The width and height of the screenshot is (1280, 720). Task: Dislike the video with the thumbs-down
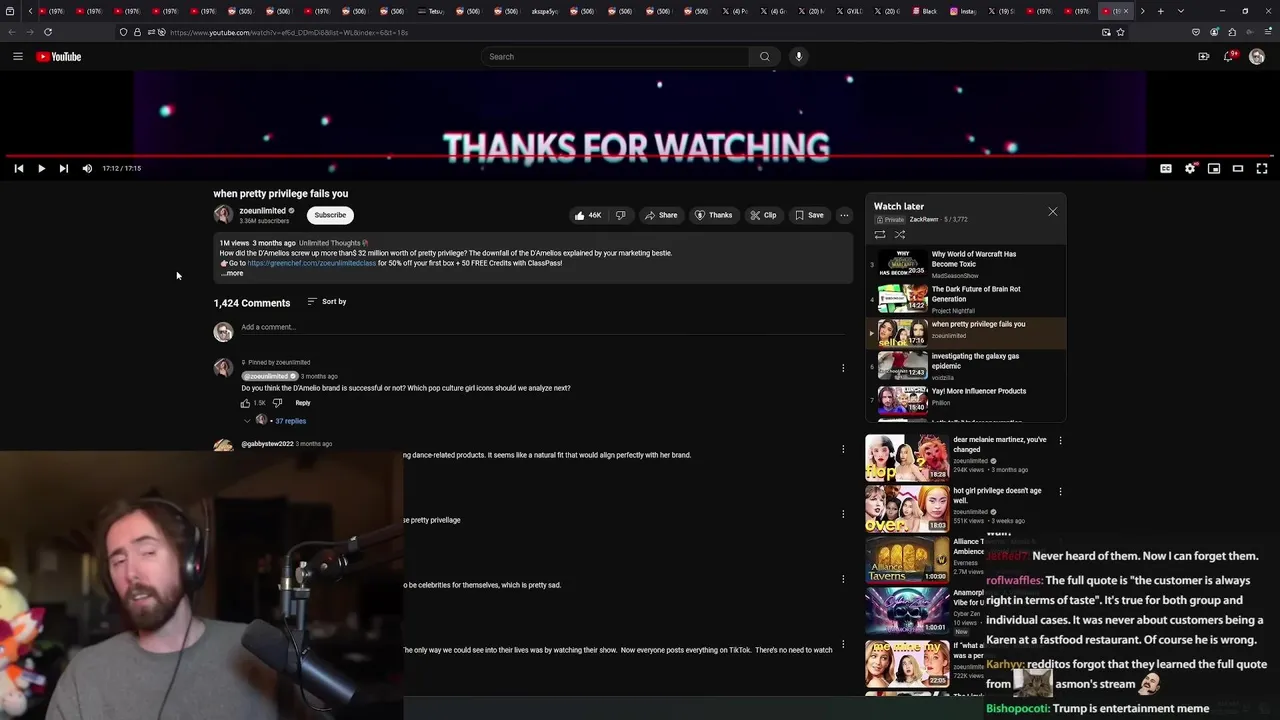tap(620, 215)
